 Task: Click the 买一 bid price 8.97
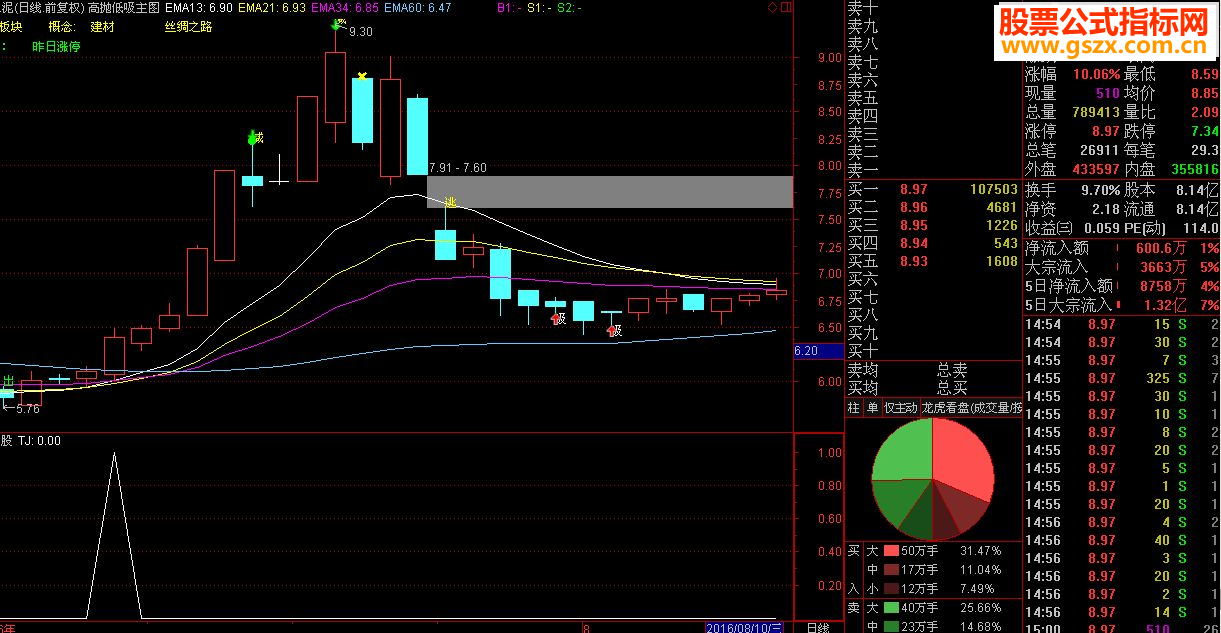914,189
